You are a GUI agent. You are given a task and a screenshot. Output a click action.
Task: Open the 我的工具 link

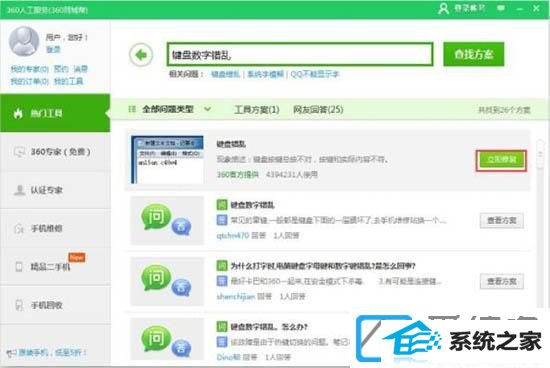[x=68, y=81]
